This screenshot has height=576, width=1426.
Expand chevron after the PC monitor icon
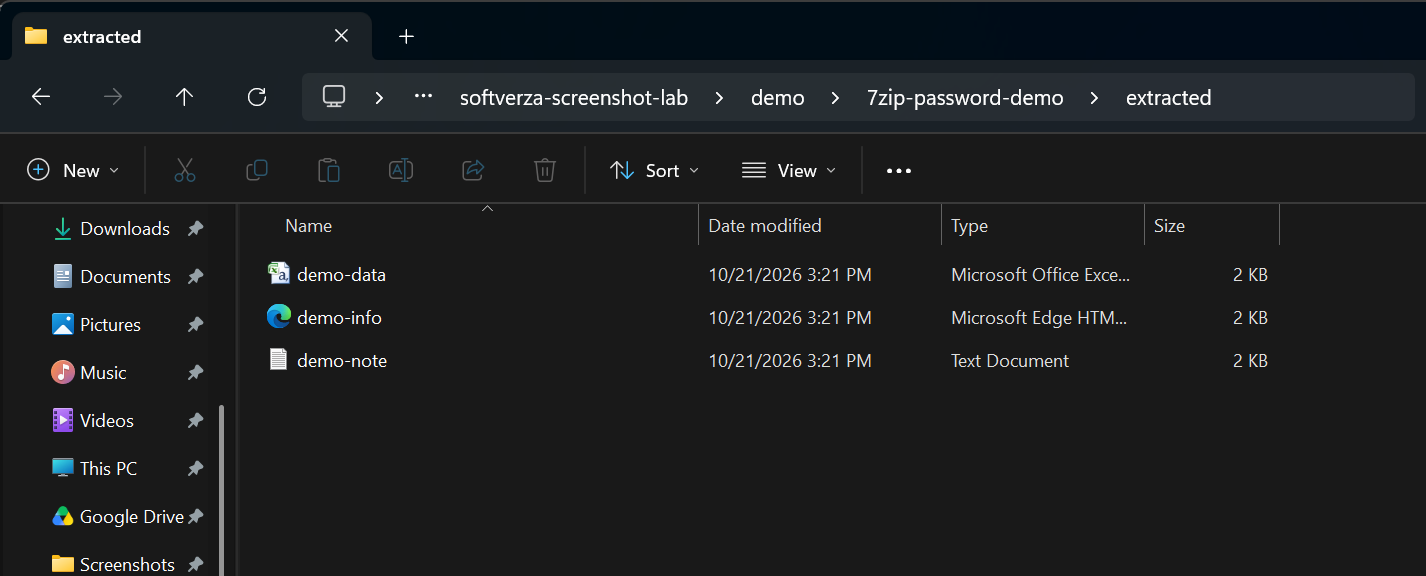(x=379, y=98)
